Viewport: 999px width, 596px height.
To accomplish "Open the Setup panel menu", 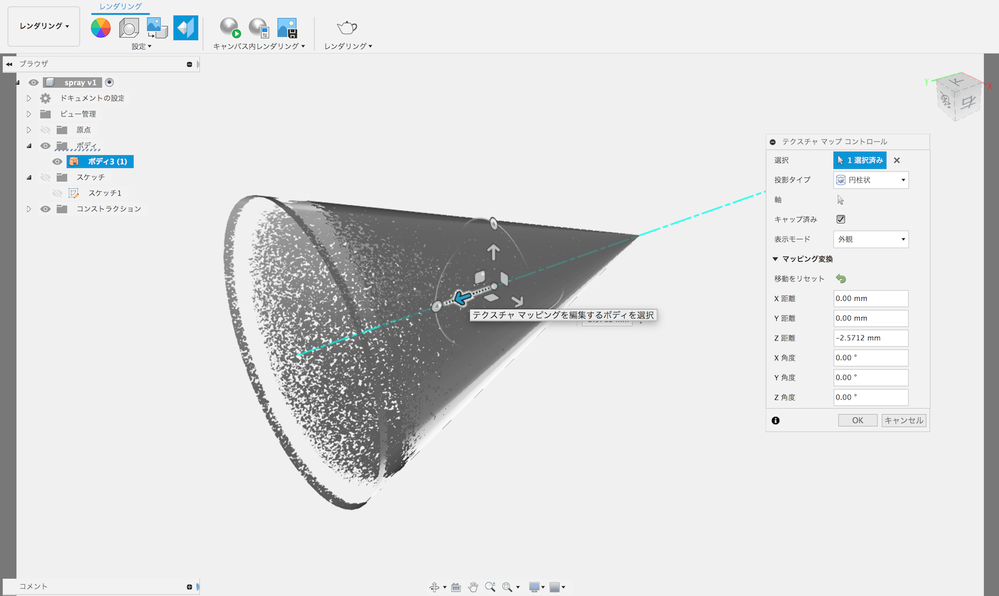I will (x=141, y=47).
